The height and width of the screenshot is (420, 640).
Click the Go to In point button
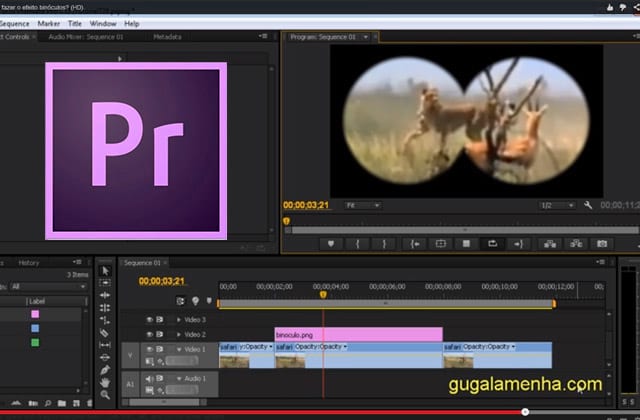415,244
